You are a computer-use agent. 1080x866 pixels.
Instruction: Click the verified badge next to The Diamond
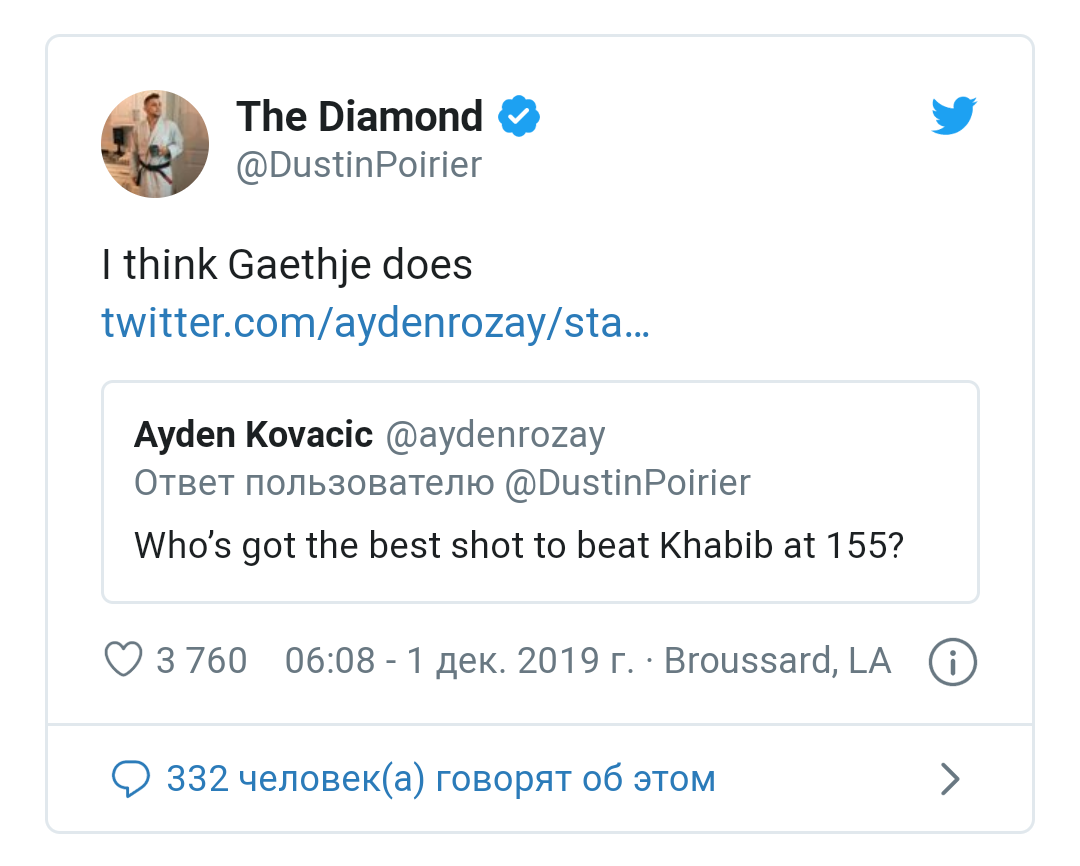point(518,115)
